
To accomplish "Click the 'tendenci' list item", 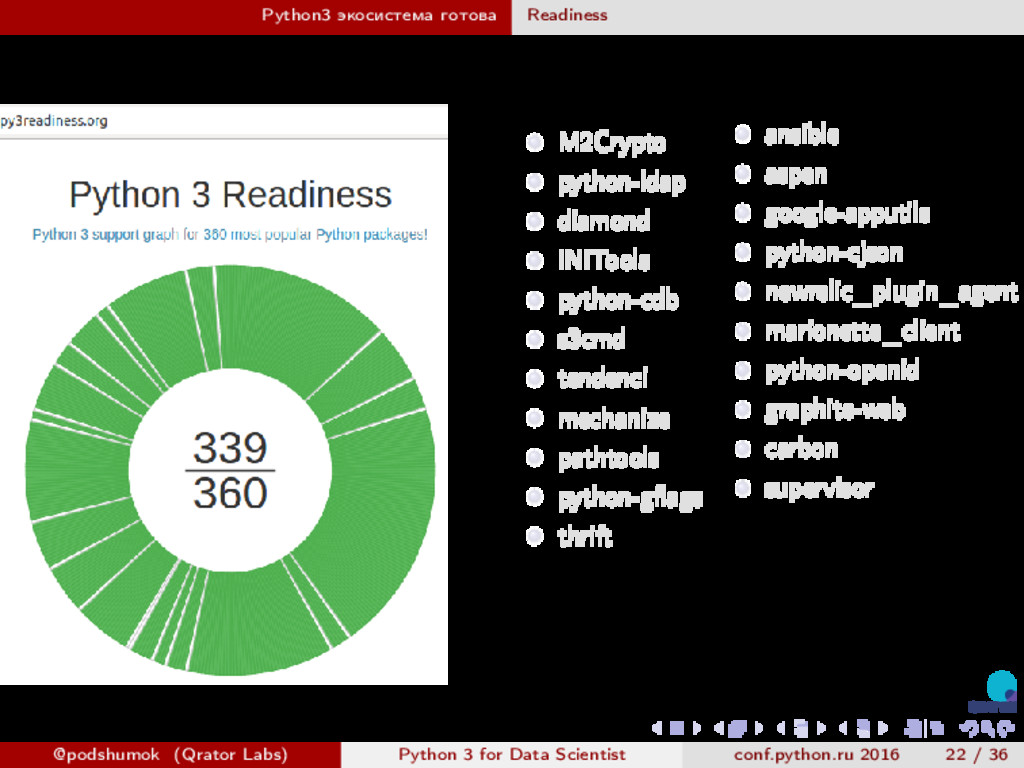I will click(x=602, y=378).
